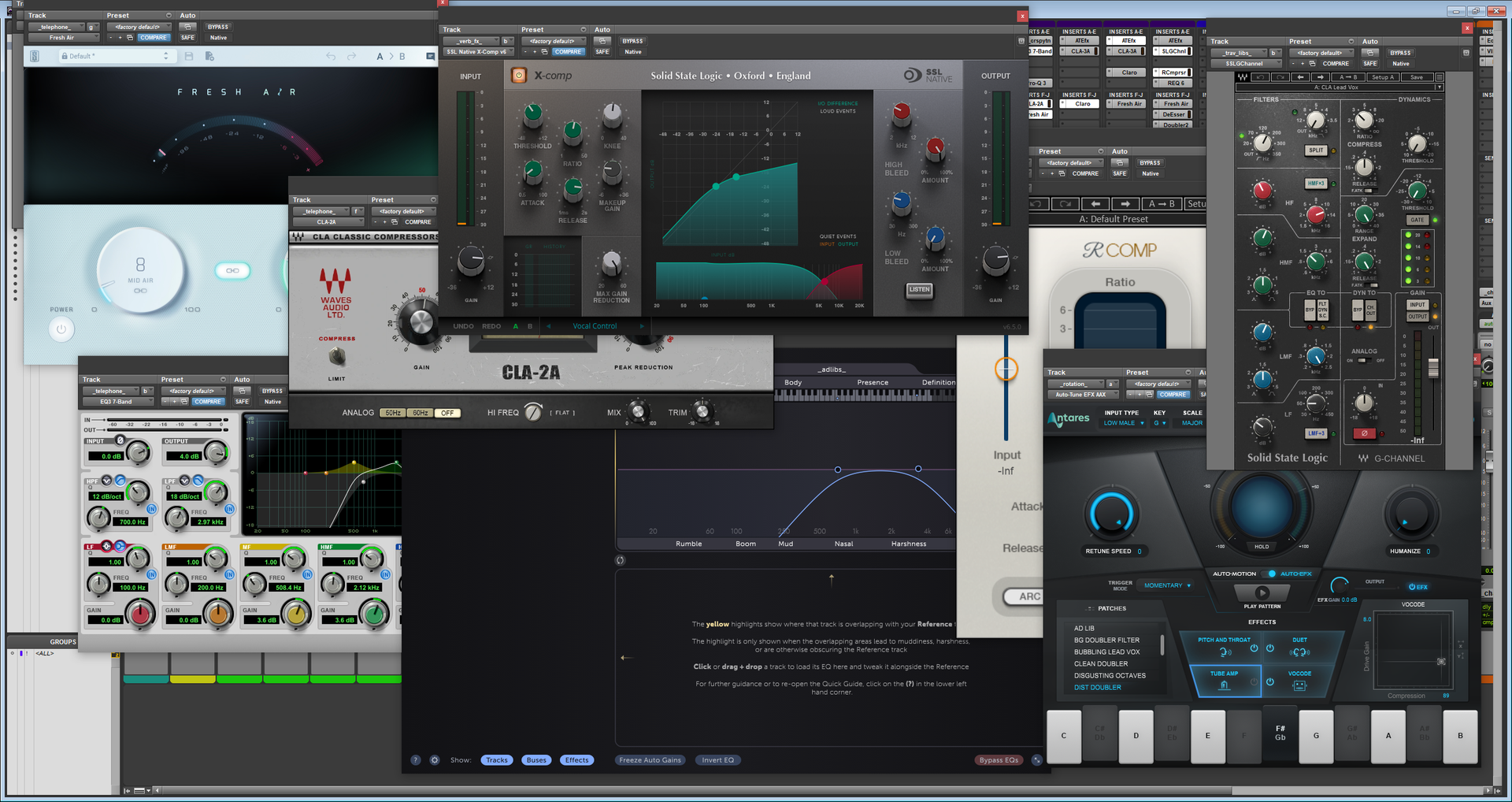Open the Trigger Mode Momentary dropdown

pos(1167,585)
